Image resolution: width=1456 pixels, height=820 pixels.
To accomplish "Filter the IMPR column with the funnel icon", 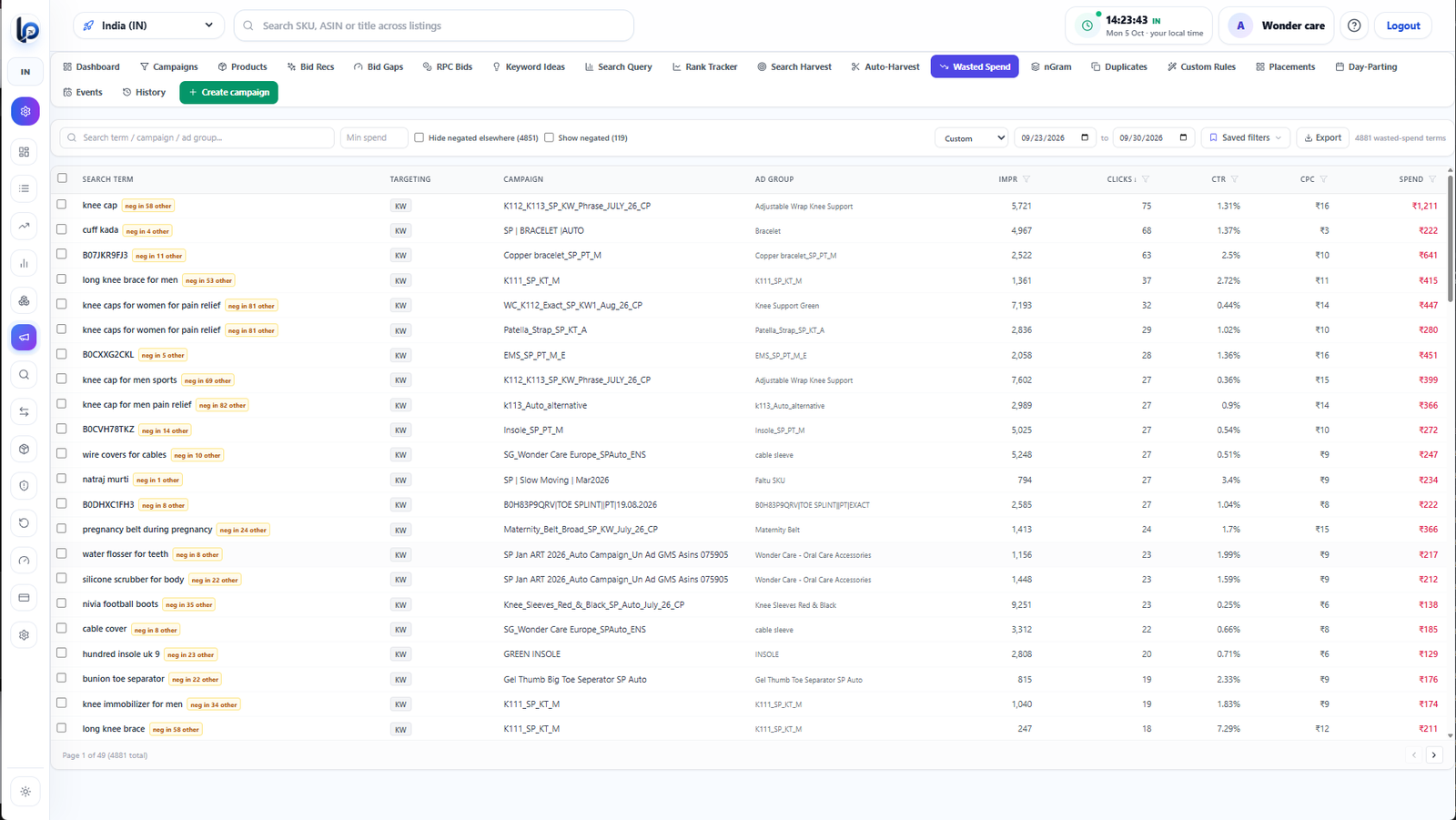I will [x=1026, y=179].
